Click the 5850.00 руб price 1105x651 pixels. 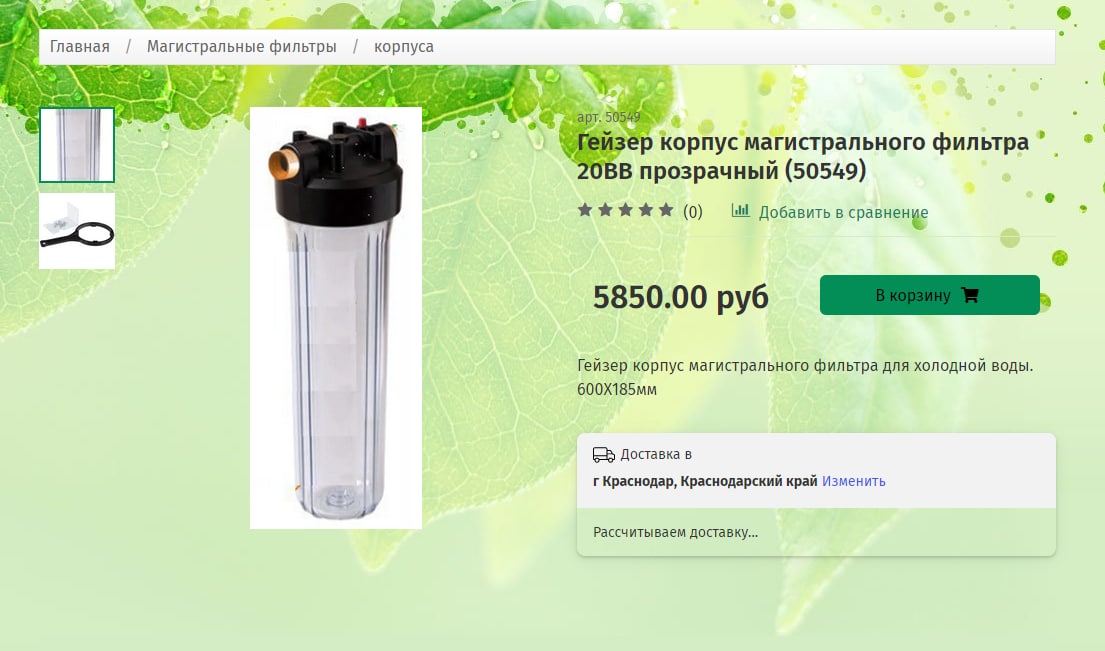681,297
